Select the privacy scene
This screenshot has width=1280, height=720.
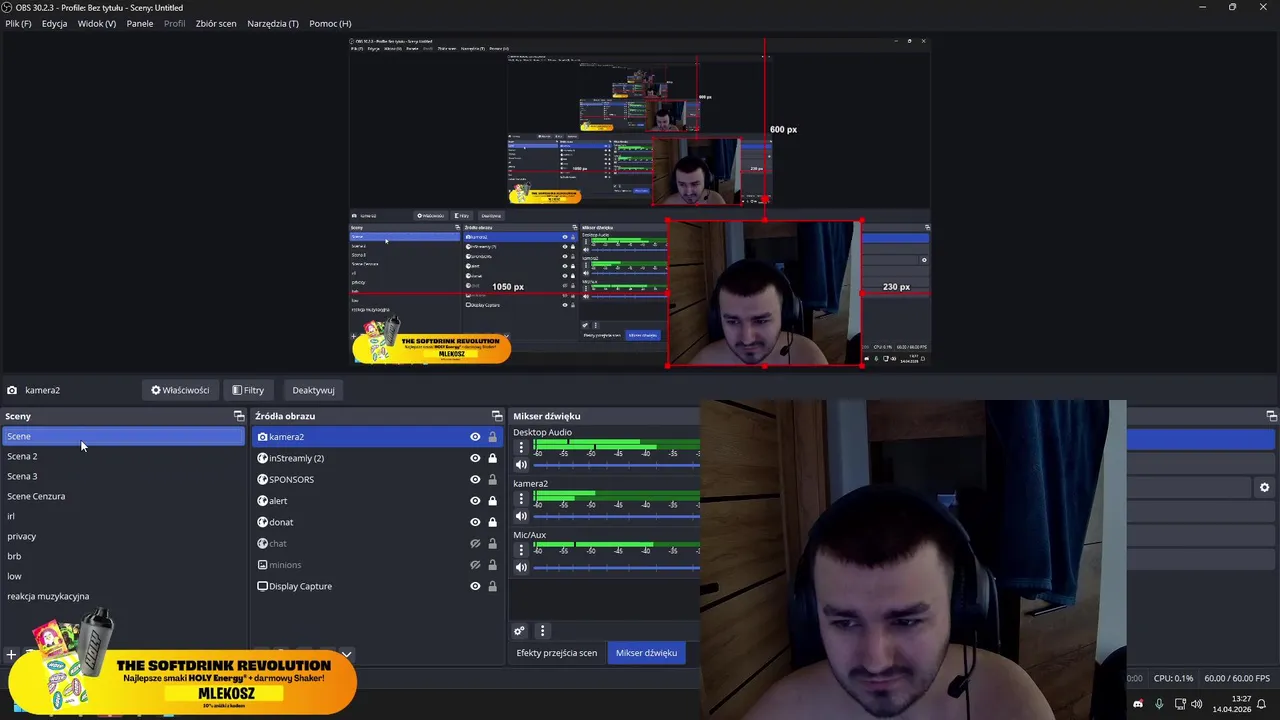pyautogui.click(x=123, y=536)
